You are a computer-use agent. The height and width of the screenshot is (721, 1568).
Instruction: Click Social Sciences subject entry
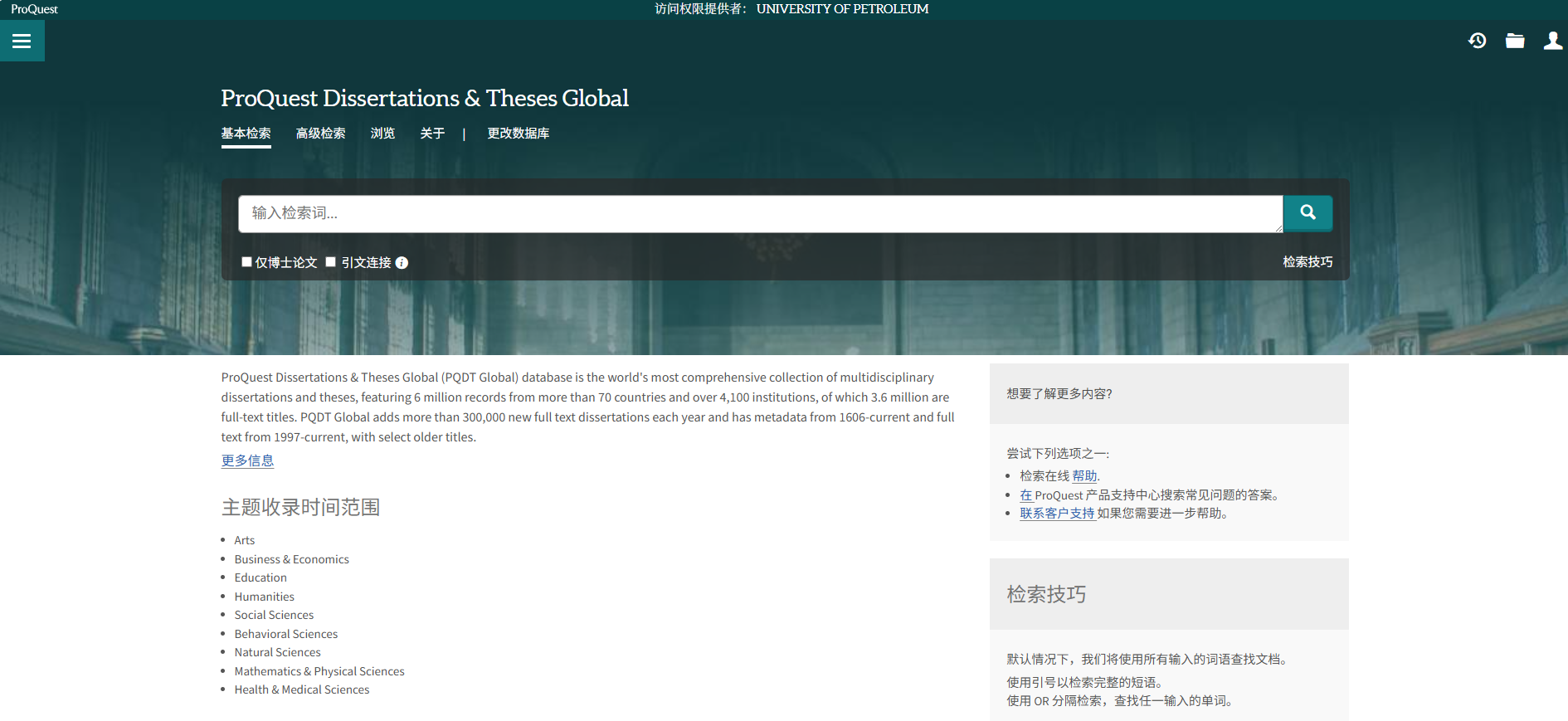point(274,615)
